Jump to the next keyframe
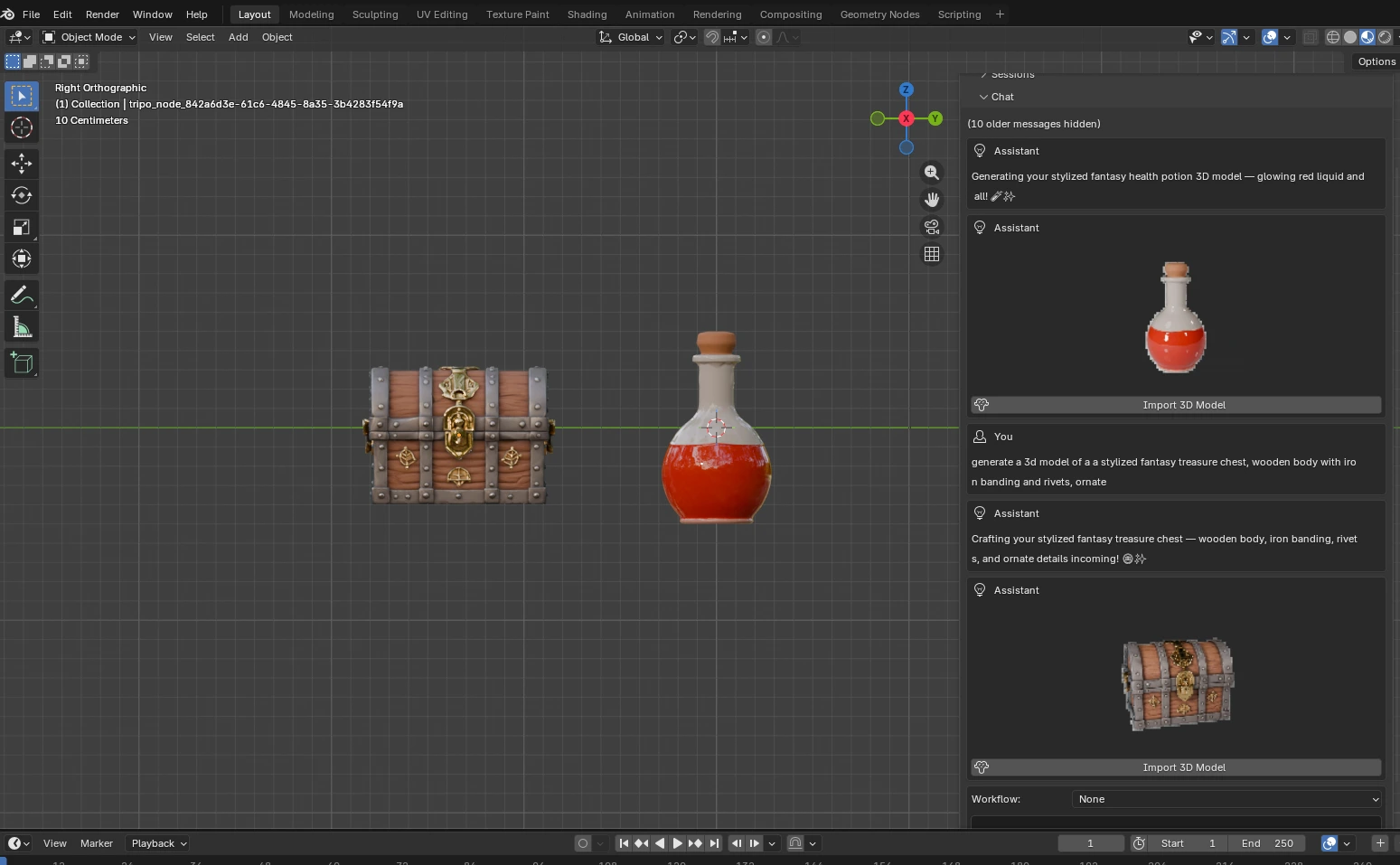 (x=695, y=843)
